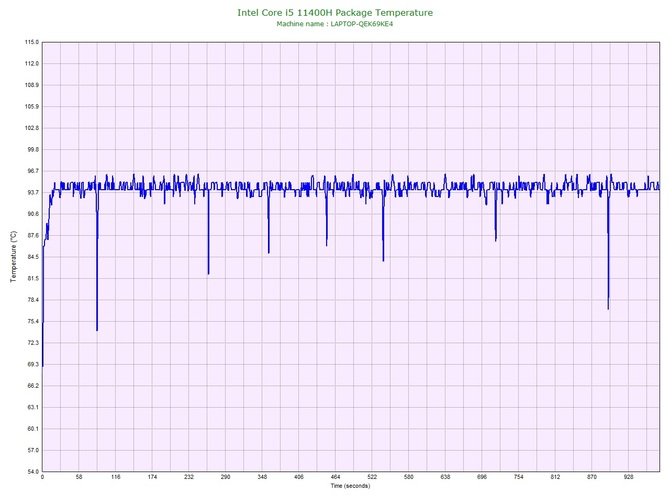Click the 348 seconds x-axis label
The width and height of the screenshot is (670, 503).
point(262,477)
